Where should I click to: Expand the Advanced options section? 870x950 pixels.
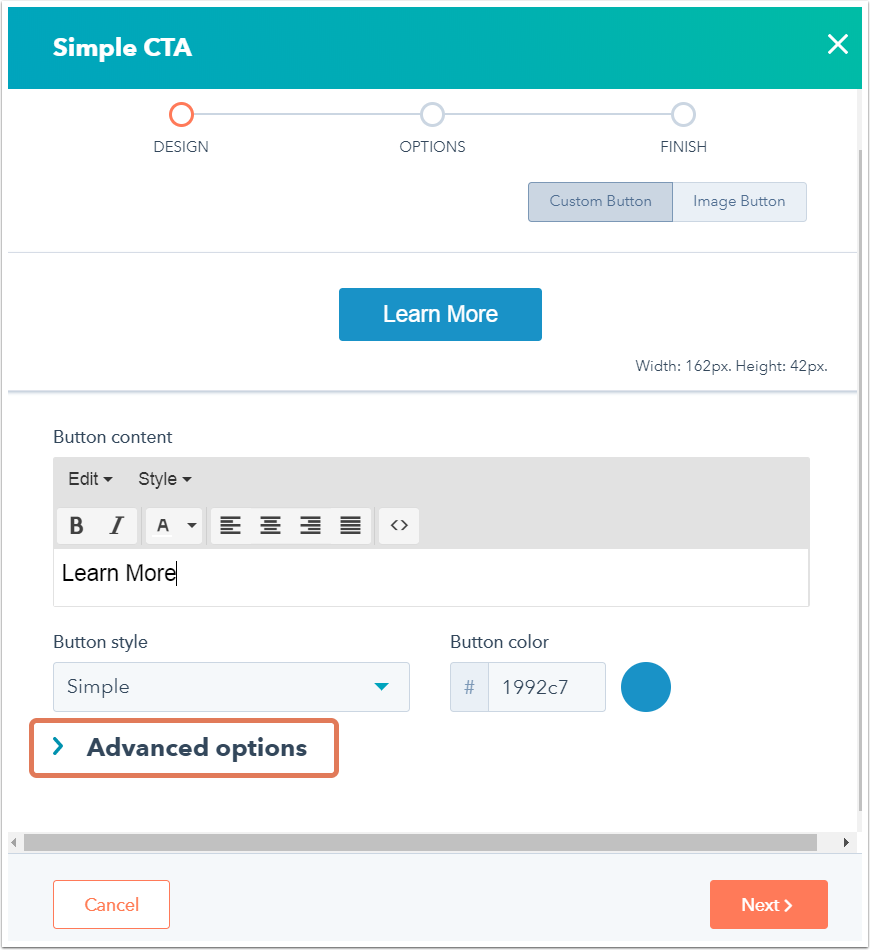184,748
